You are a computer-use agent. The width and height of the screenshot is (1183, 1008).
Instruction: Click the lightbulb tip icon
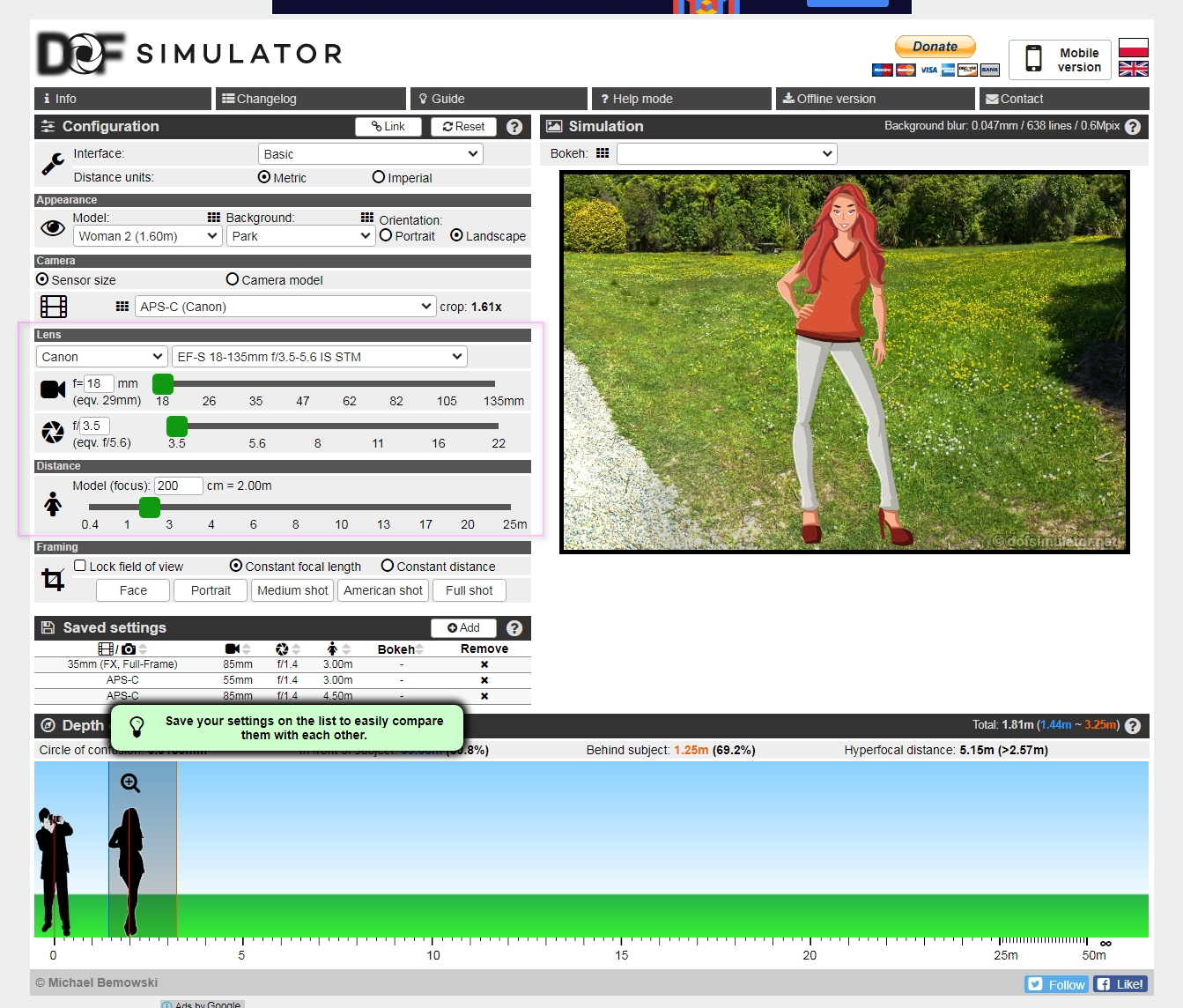(x=137, y=727)
